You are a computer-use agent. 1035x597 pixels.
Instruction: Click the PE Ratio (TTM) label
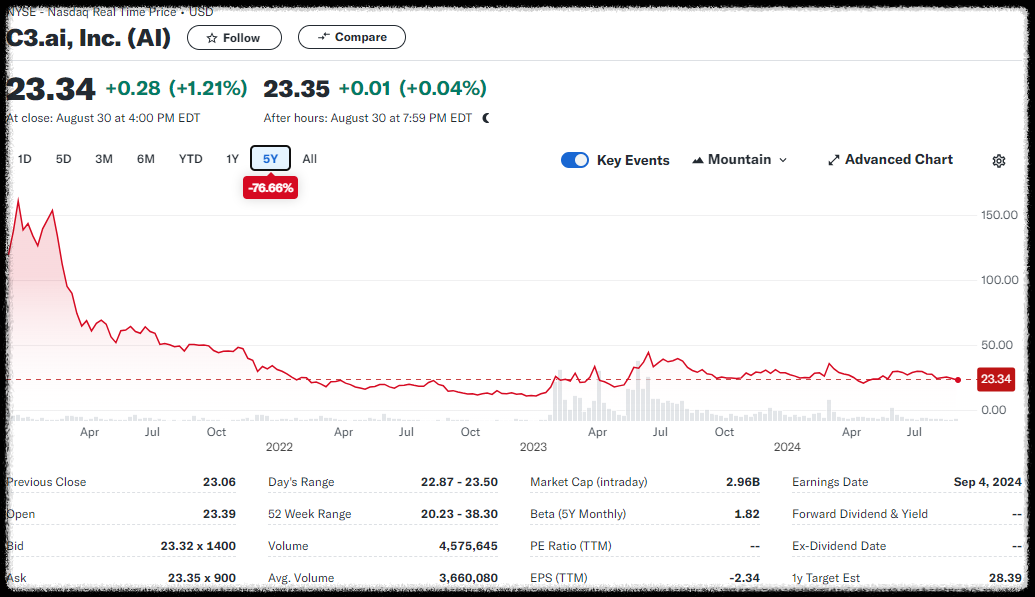point(571,546)
